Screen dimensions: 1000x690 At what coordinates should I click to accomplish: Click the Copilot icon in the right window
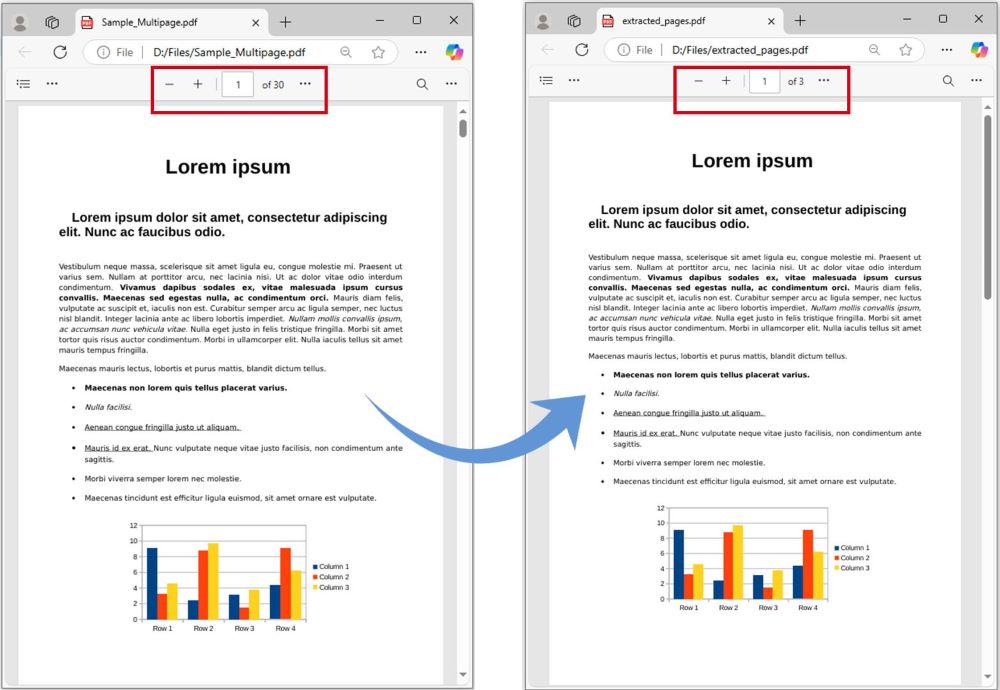978,49
